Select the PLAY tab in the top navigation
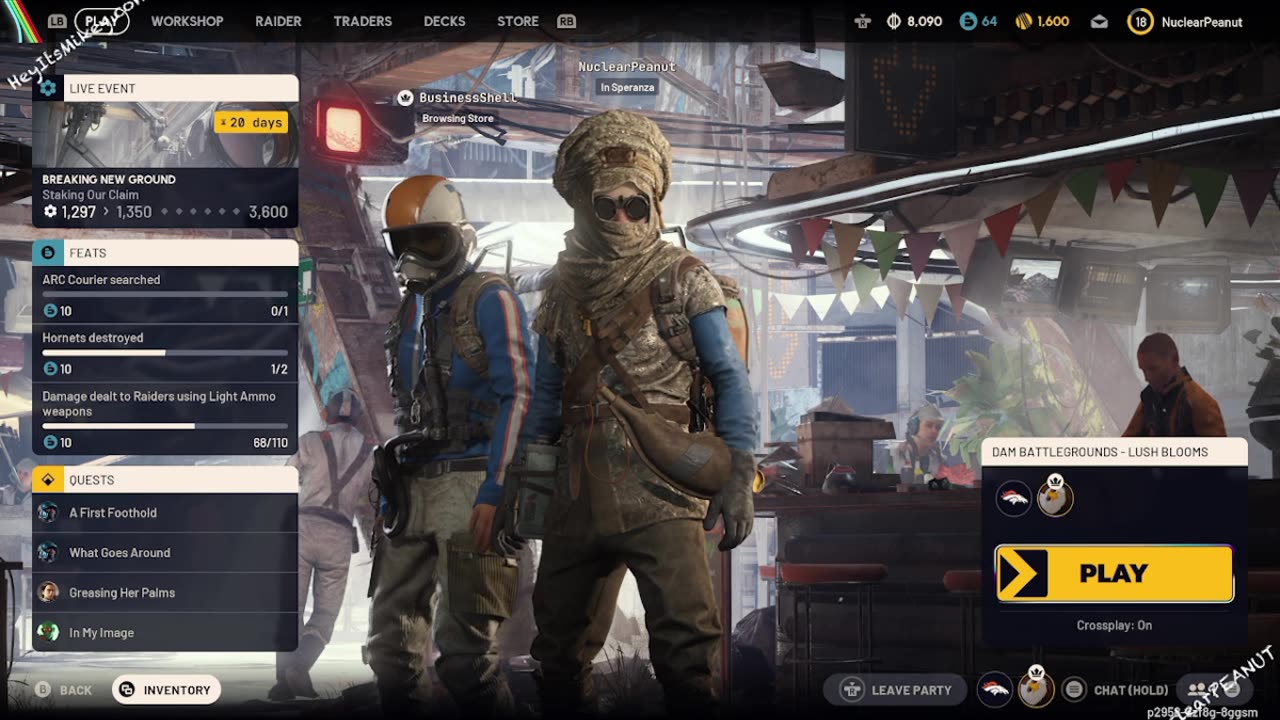This screenshot has width=1280, height=720. [101, 21]
